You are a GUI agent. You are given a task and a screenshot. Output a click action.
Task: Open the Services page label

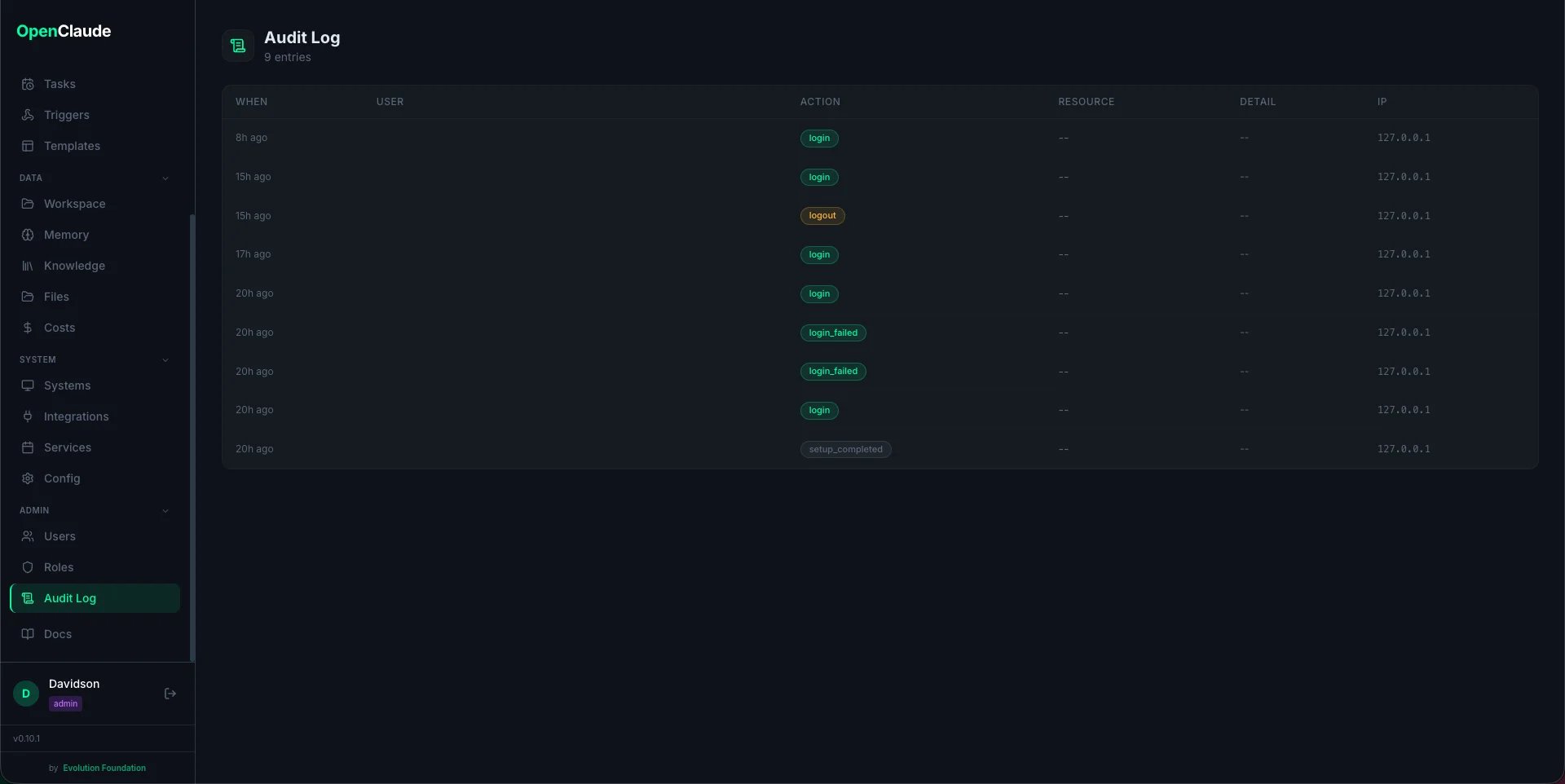(x=68, y=447)
